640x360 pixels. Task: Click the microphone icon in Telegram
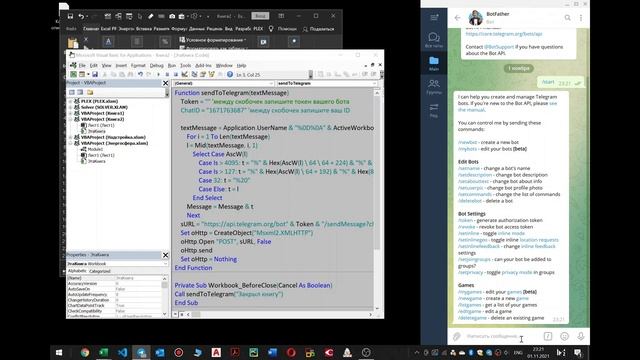click(x=581, y=336)
